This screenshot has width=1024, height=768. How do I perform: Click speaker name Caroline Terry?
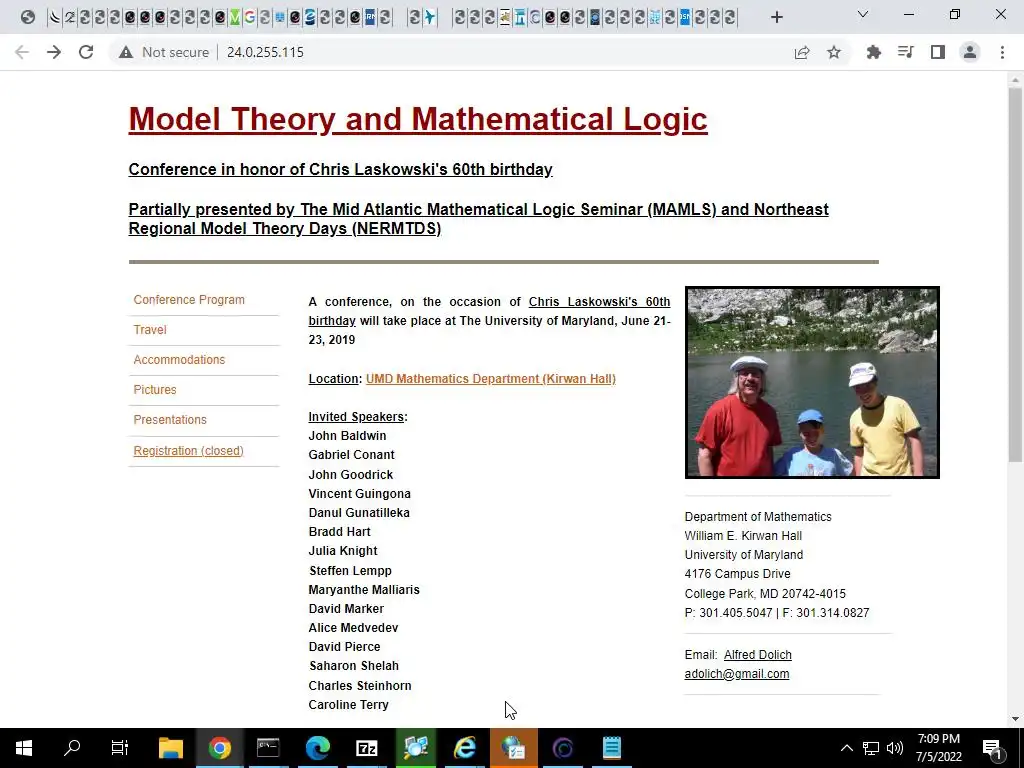(x=348, y=705)
